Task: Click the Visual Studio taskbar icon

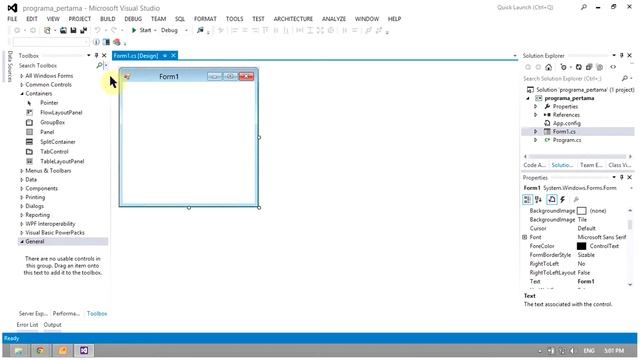Action: pos(84,350)
